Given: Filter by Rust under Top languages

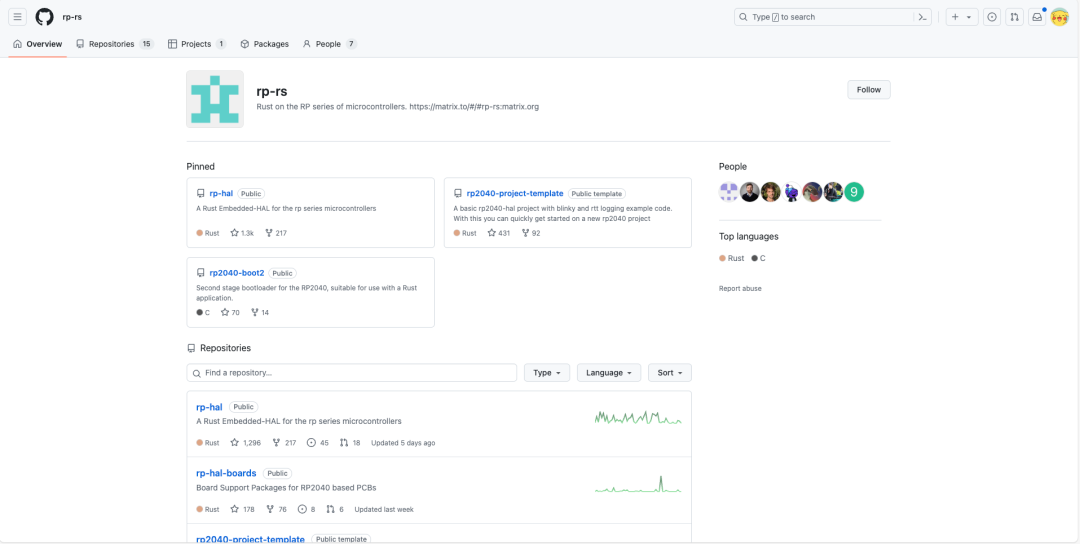Looking at the screenshot, I should pos(731,258).
